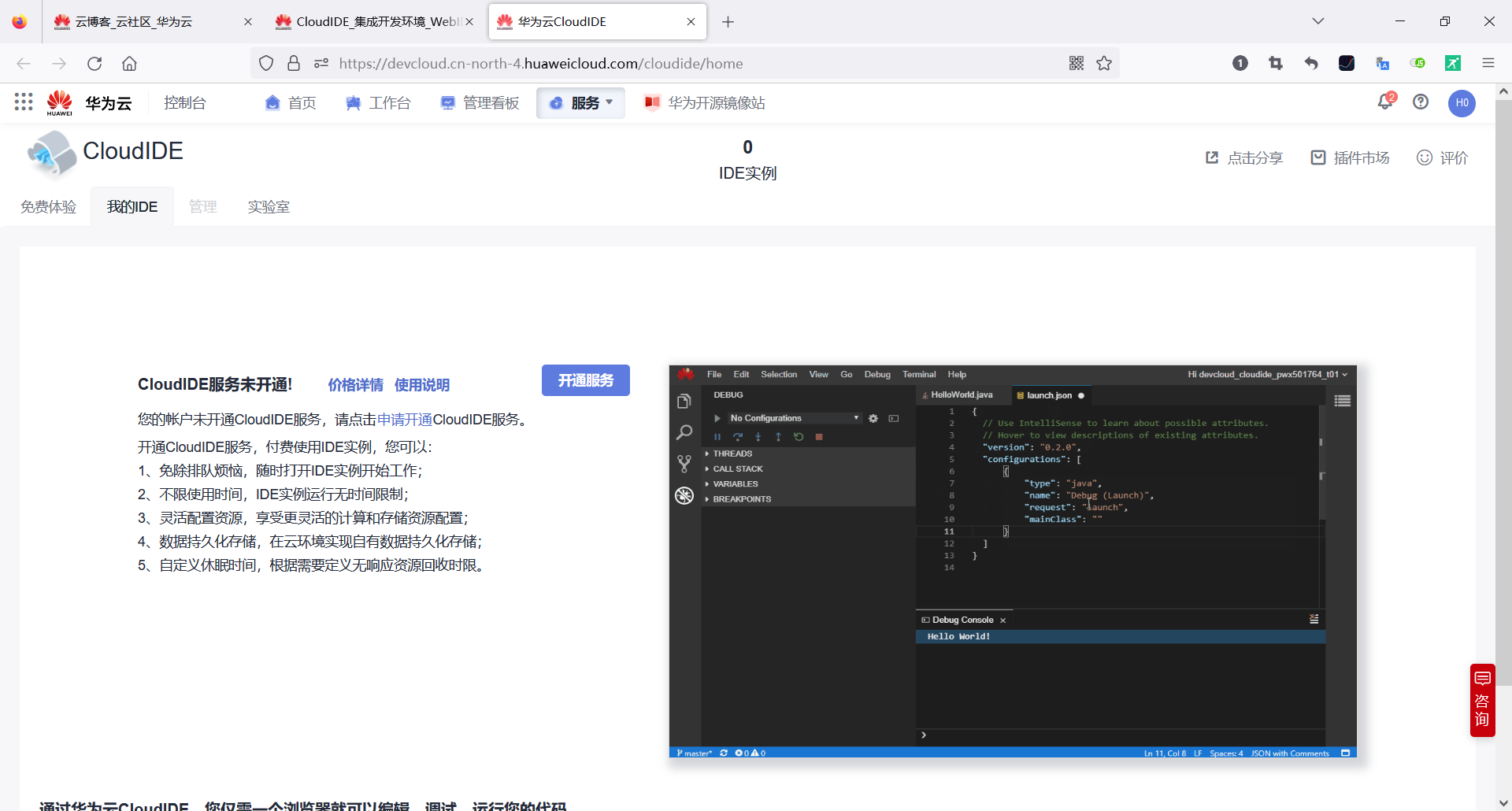Click the Source Control icon in the IDE sidebar
The image size is (1512, 811).
click(x=684, y=464)
